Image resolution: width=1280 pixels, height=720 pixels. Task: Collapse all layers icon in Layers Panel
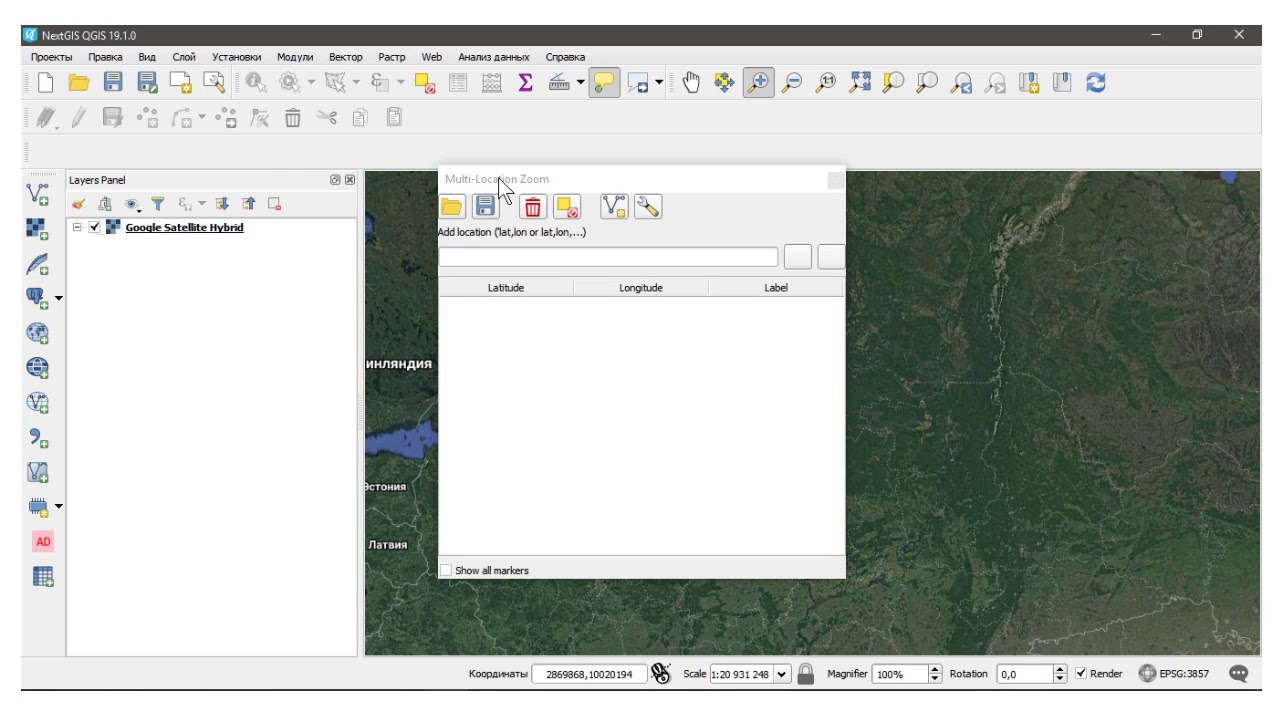[x=248, y=205]
